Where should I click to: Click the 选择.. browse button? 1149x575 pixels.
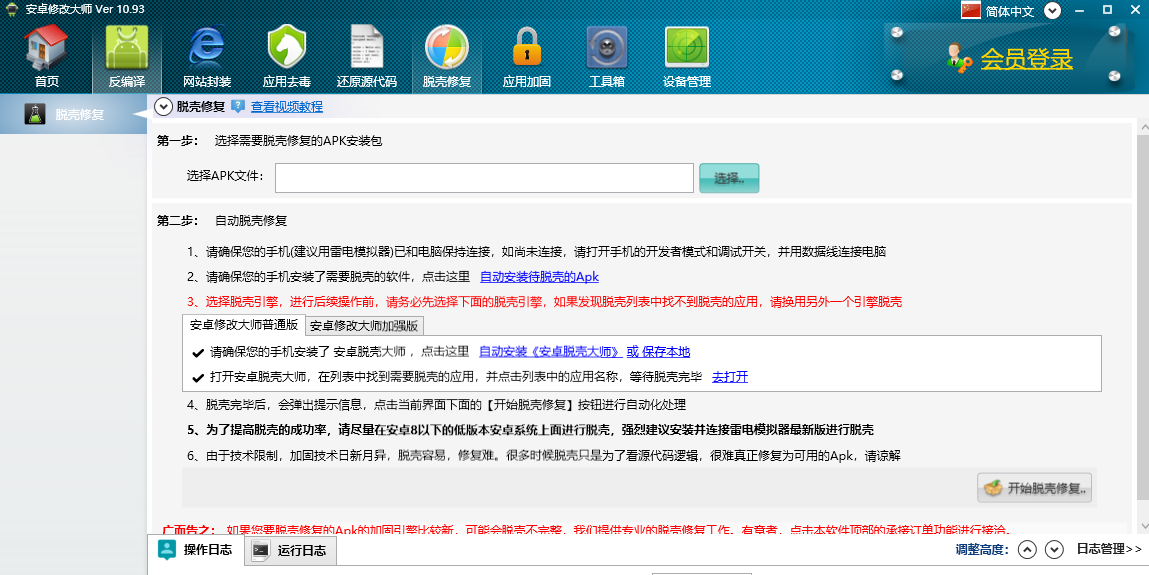[729, 178]
